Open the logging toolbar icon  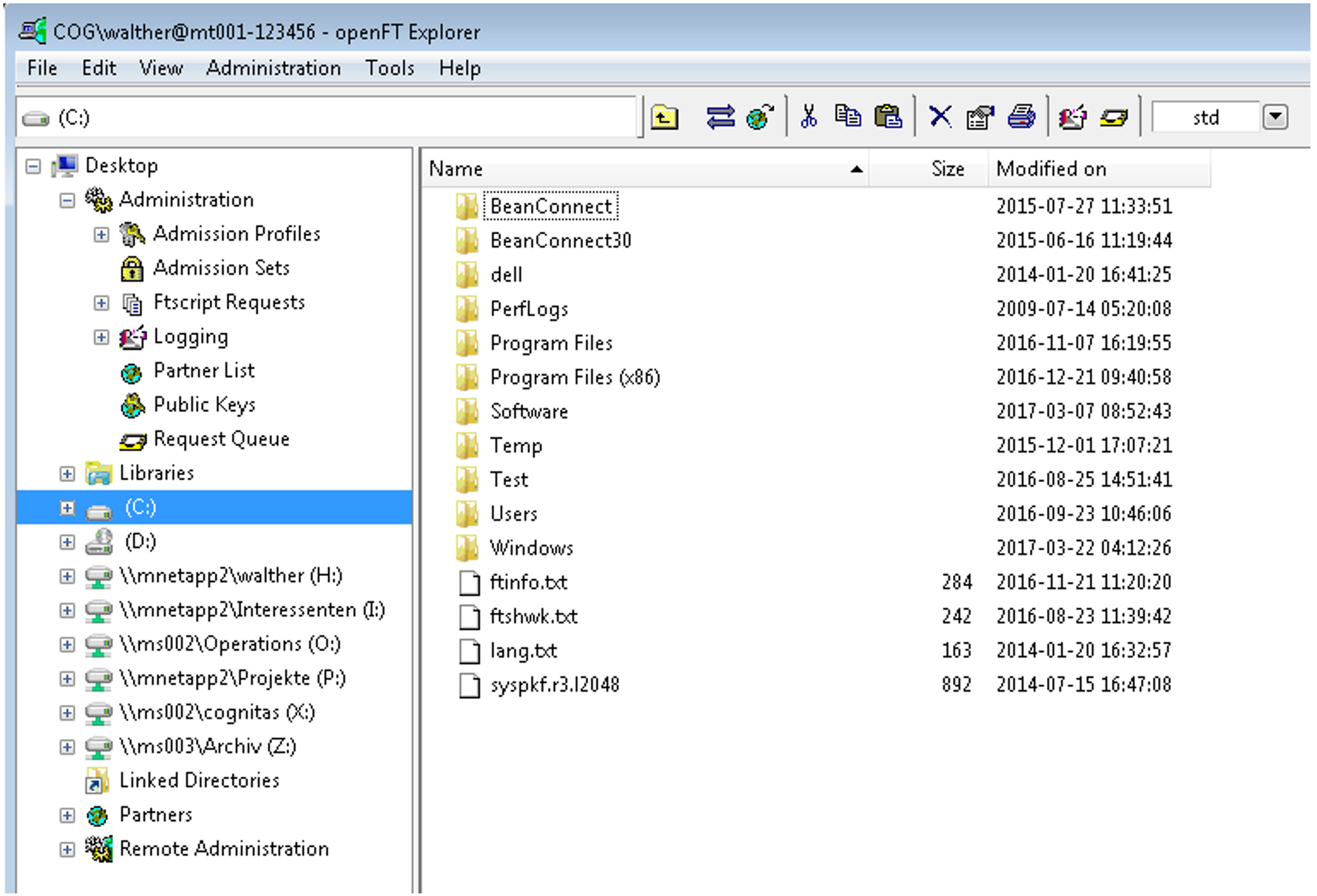coord(1073,118)
